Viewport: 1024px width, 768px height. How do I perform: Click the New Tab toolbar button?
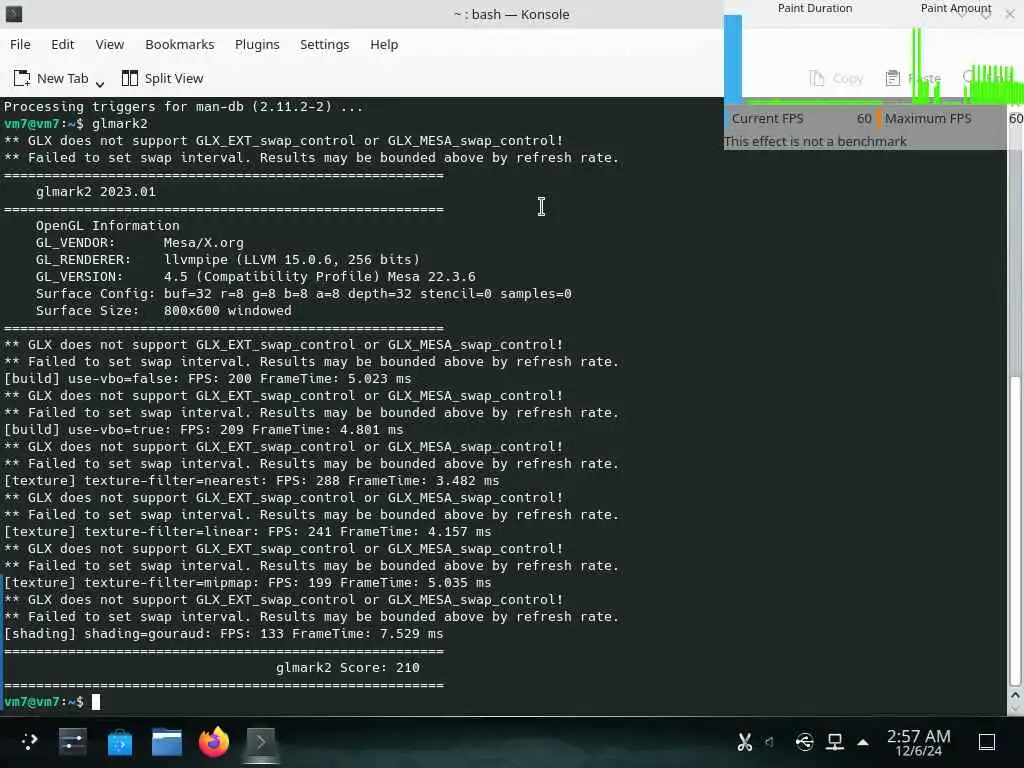coord(51,78)
